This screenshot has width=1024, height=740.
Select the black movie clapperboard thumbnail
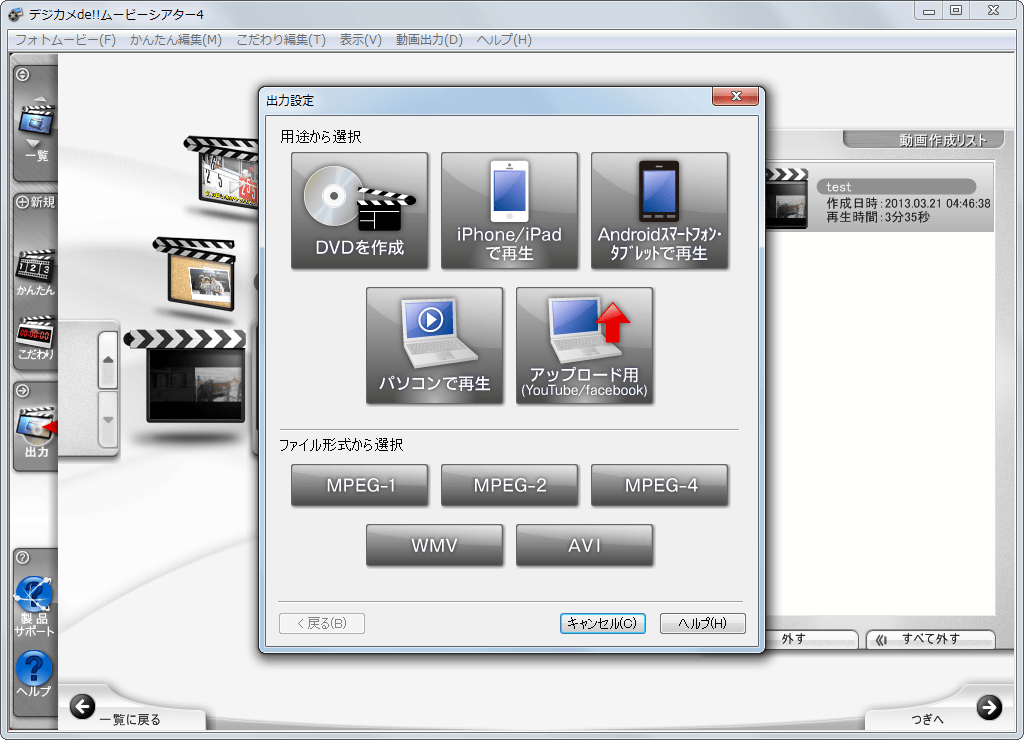click(187, 377)
